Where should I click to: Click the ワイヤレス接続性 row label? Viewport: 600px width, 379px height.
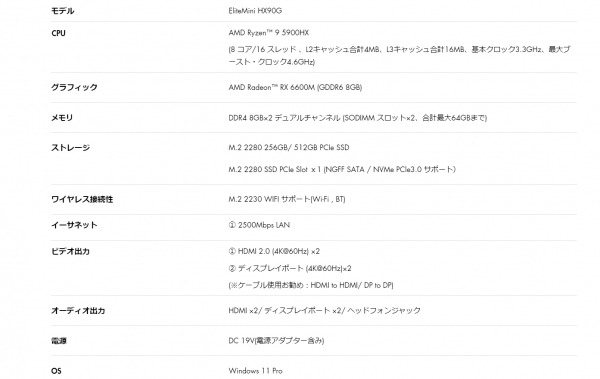pos(82,199)
